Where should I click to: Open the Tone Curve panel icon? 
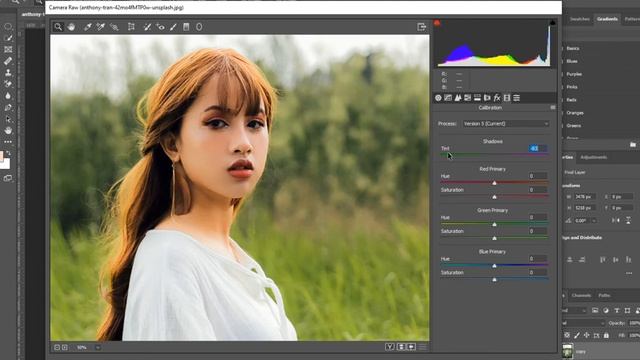coord(448,98)
